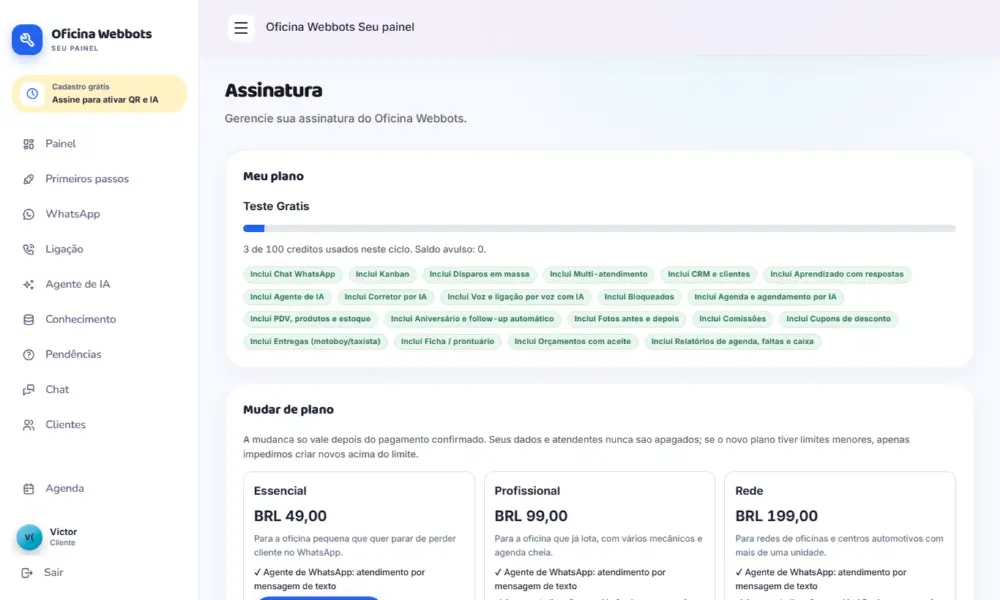Image resolution: width=1000 pixels, height=600 pixels.
Task: Click 'Inclui Comissões' tag
Action: click(x=732, y=319)
